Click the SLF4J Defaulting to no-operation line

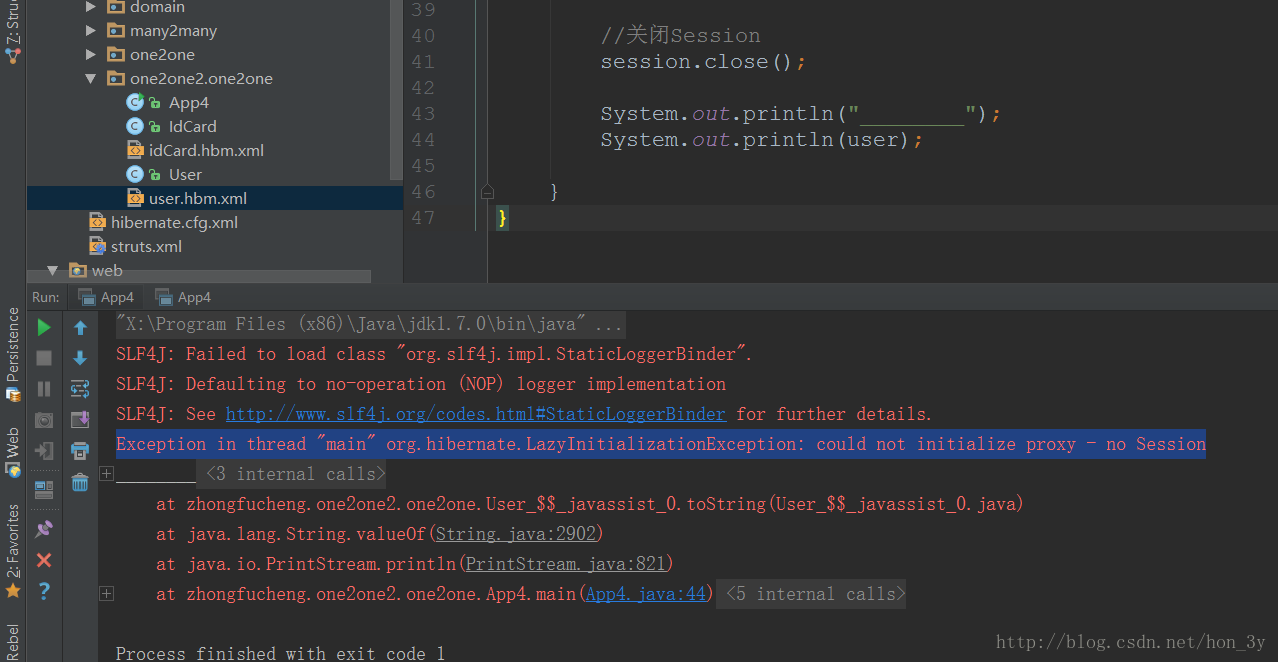(x=421, y=384)
